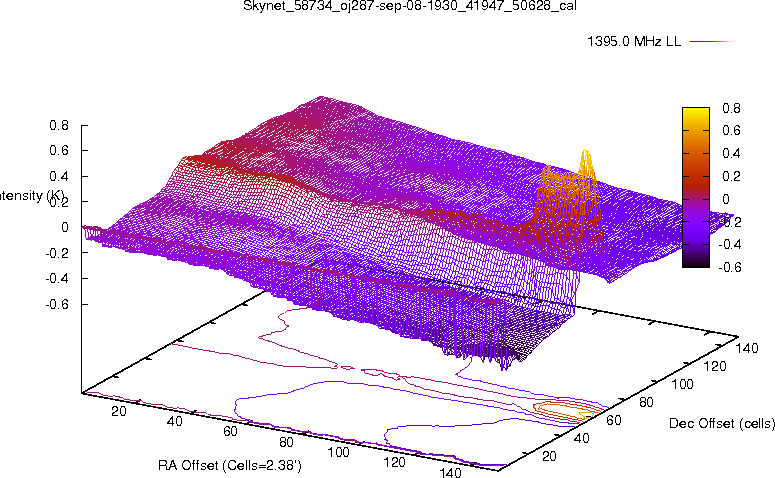Click the 140 tick on the Dec Offset axis

point(746,348)
